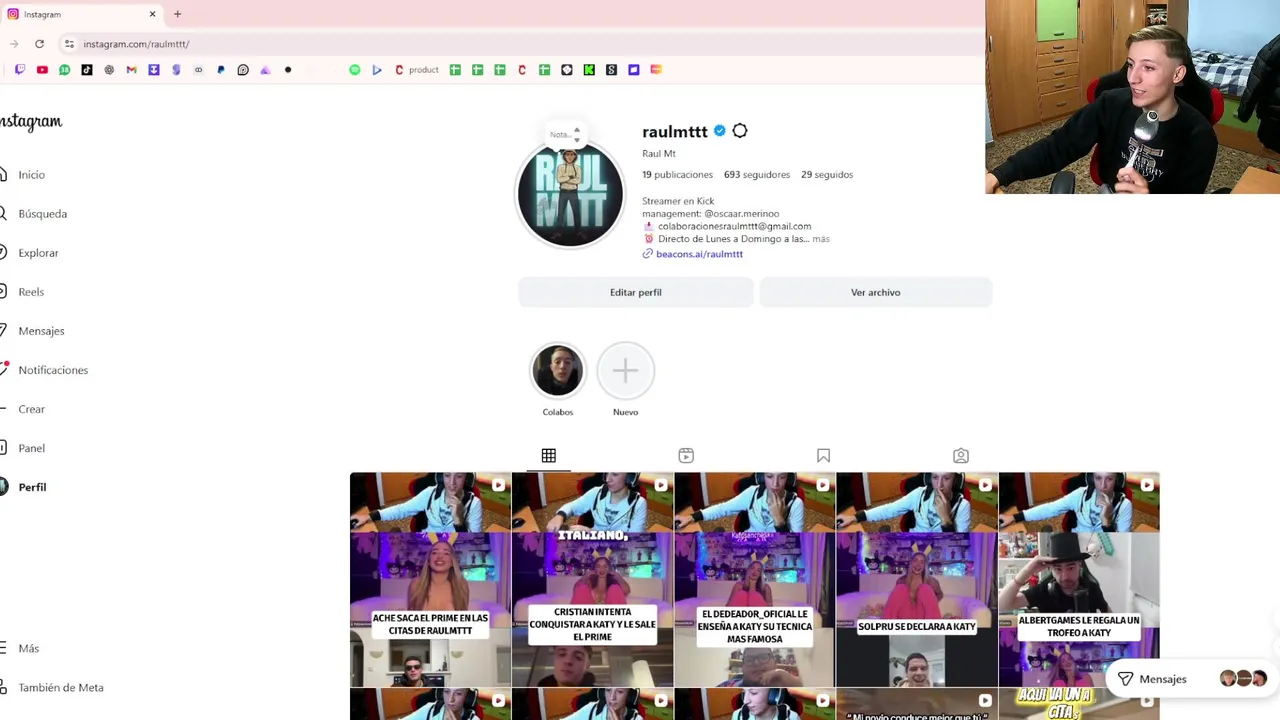Add a Nuevo story highlight
The image size is (1280, 720).
[625, 371]
